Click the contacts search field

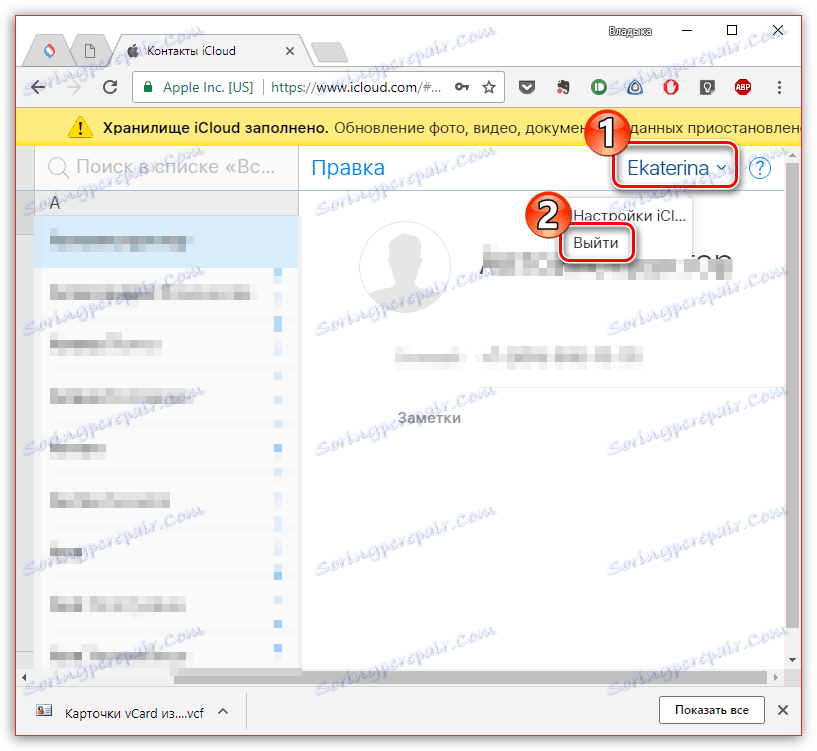tap(167, 168)
